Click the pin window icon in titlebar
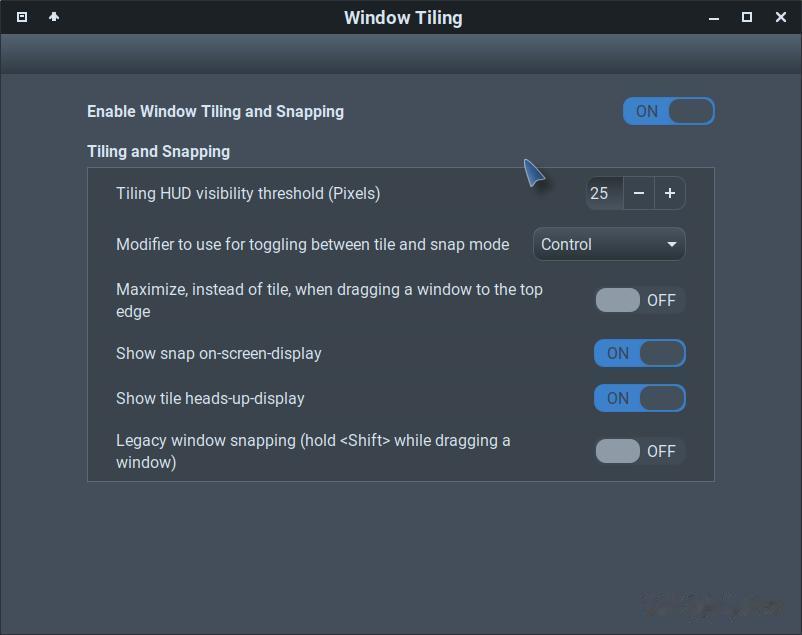 pos(54,17)
